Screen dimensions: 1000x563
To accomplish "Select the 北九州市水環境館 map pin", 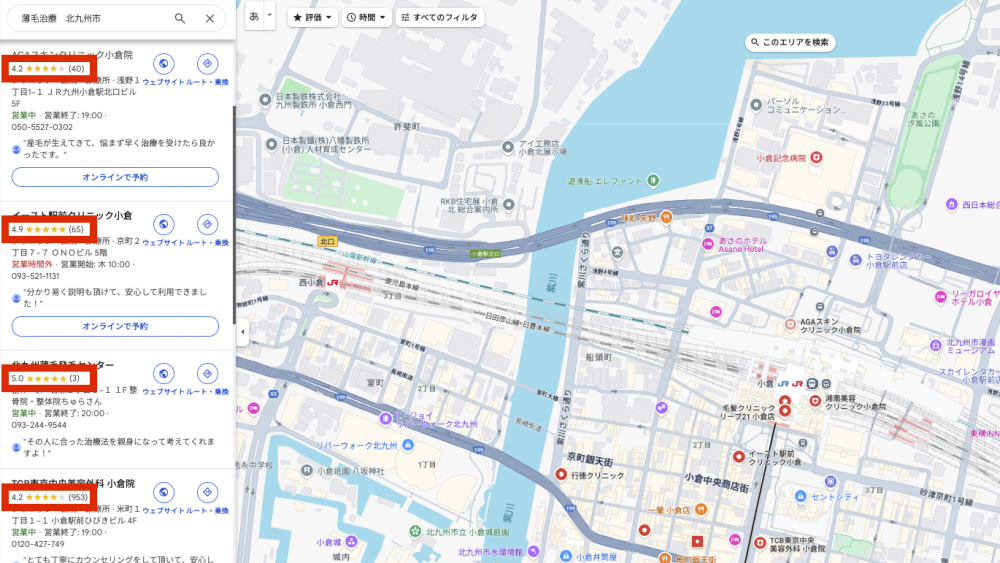I will pyautogui.click(x=533, y=552).
